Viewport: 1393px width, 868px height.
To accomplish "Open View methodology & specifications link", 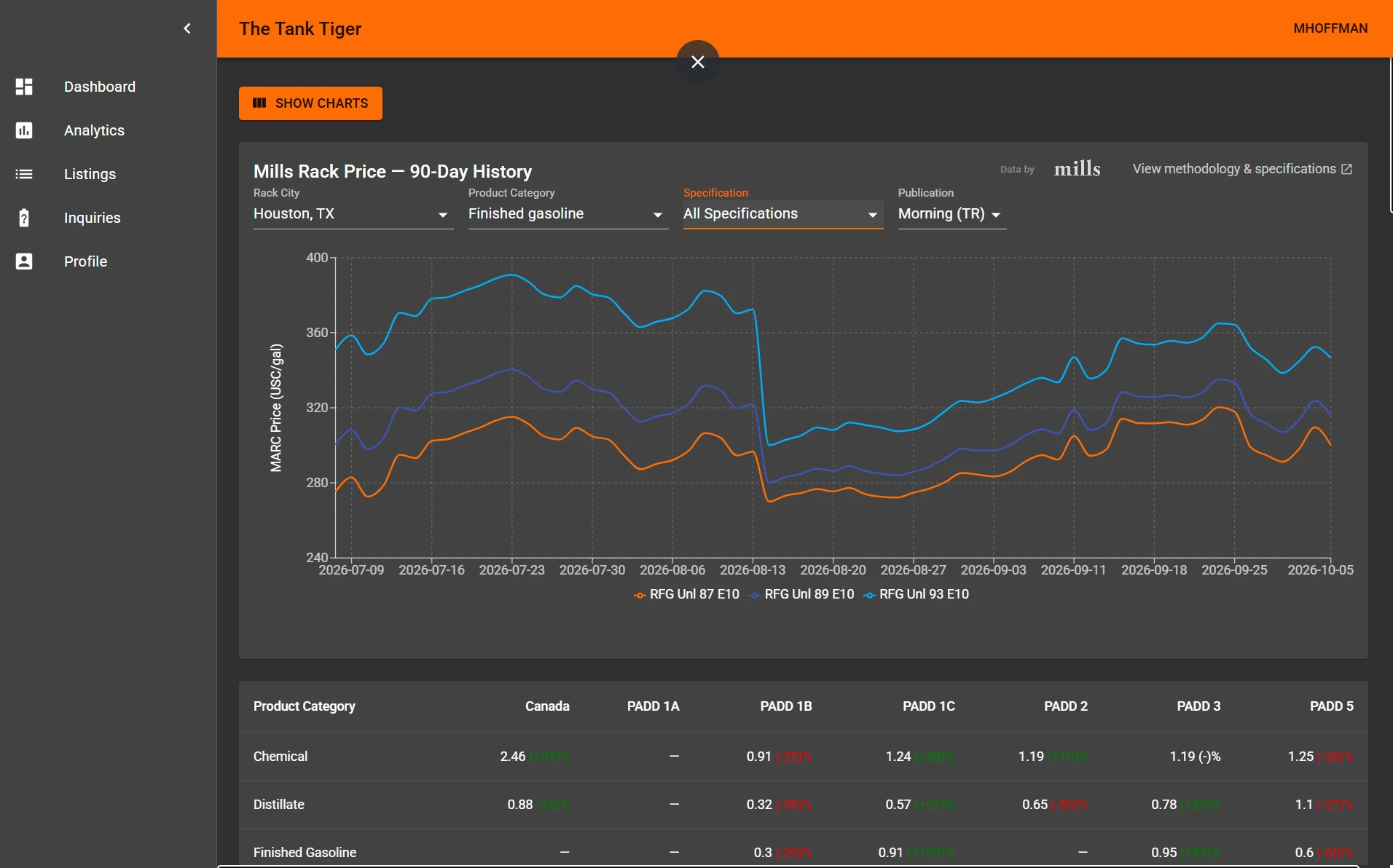I will (1242, 169).
